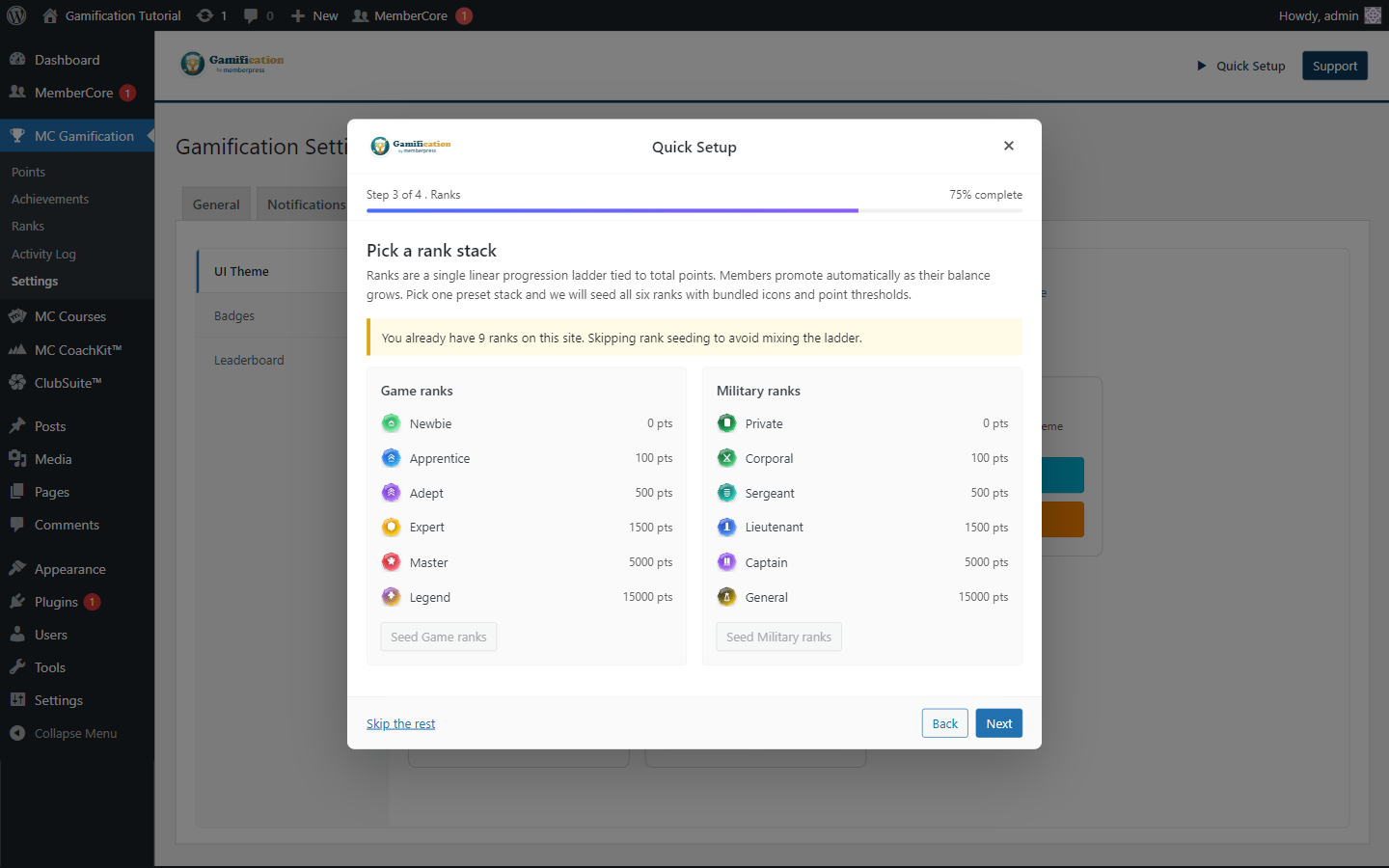This screenshot has height=868, width=1389.
Task: Click the Plugins plug icon
Action: coord(17,602)
